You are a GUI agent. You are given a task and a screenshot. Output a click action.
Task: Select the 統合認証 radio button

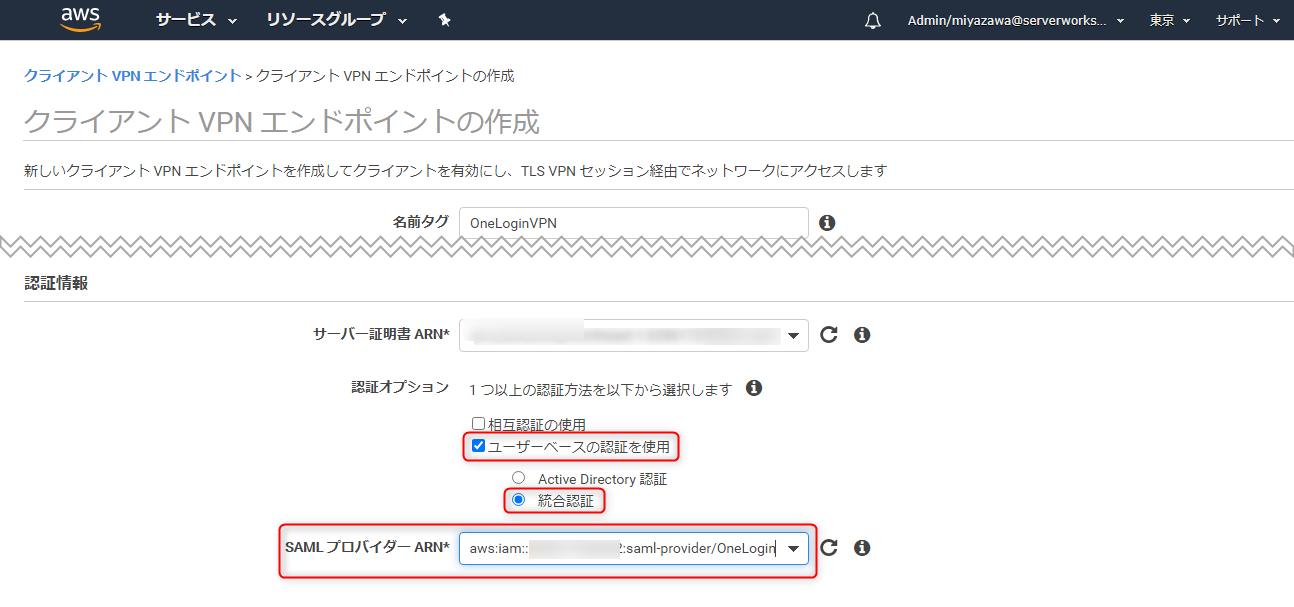click(x=518, y=500)
